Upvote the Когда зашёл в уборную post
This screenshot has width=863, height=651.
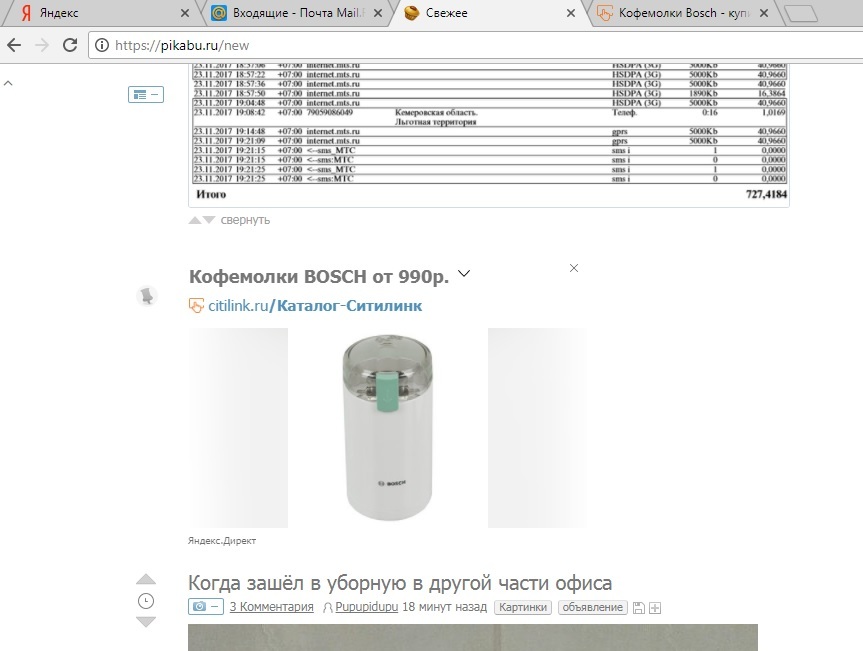tap(146, 579)
